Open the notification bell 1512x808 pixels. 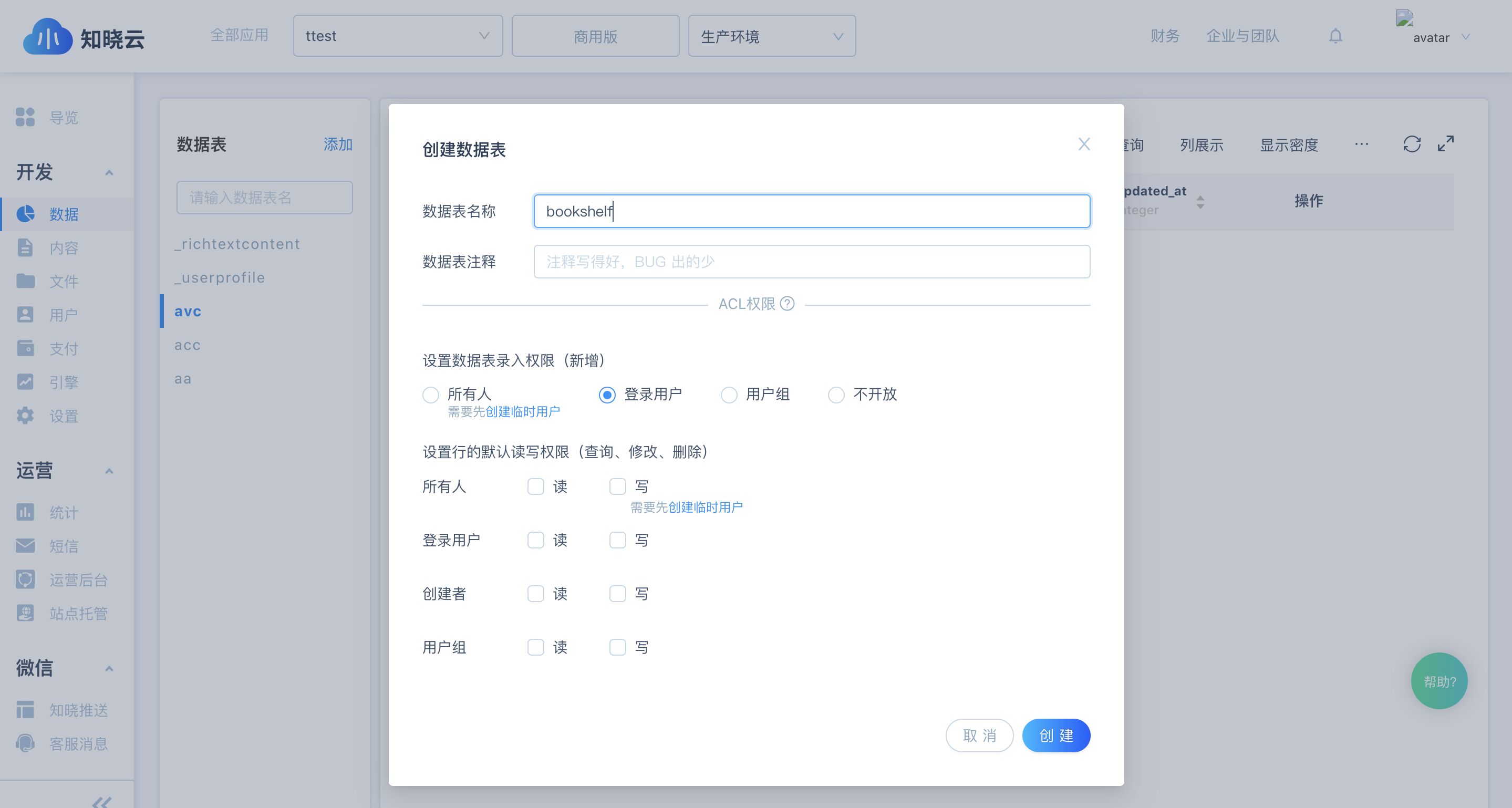1335,36
